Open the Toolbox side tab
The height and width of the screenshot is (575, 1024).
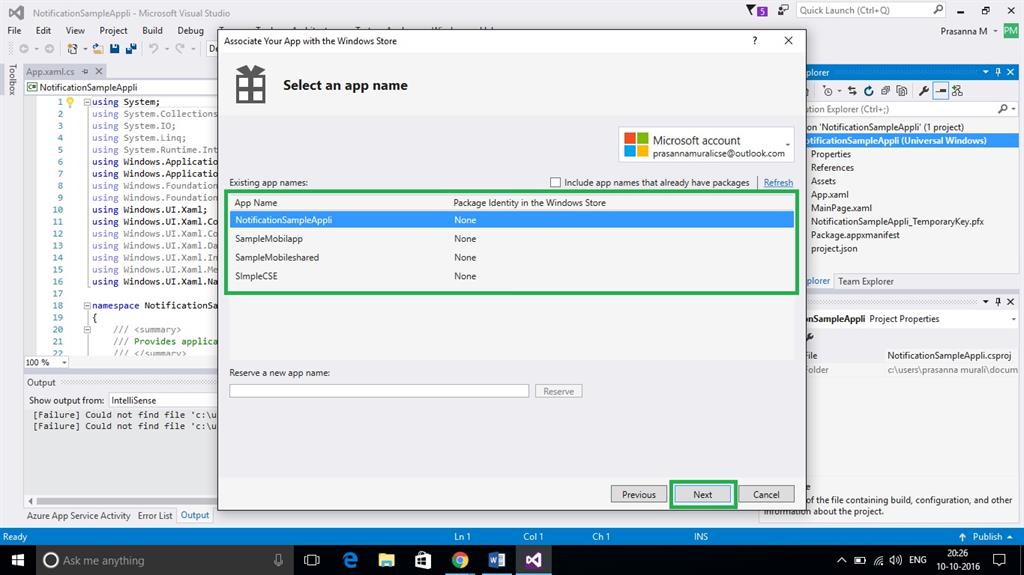click(12, 80)
